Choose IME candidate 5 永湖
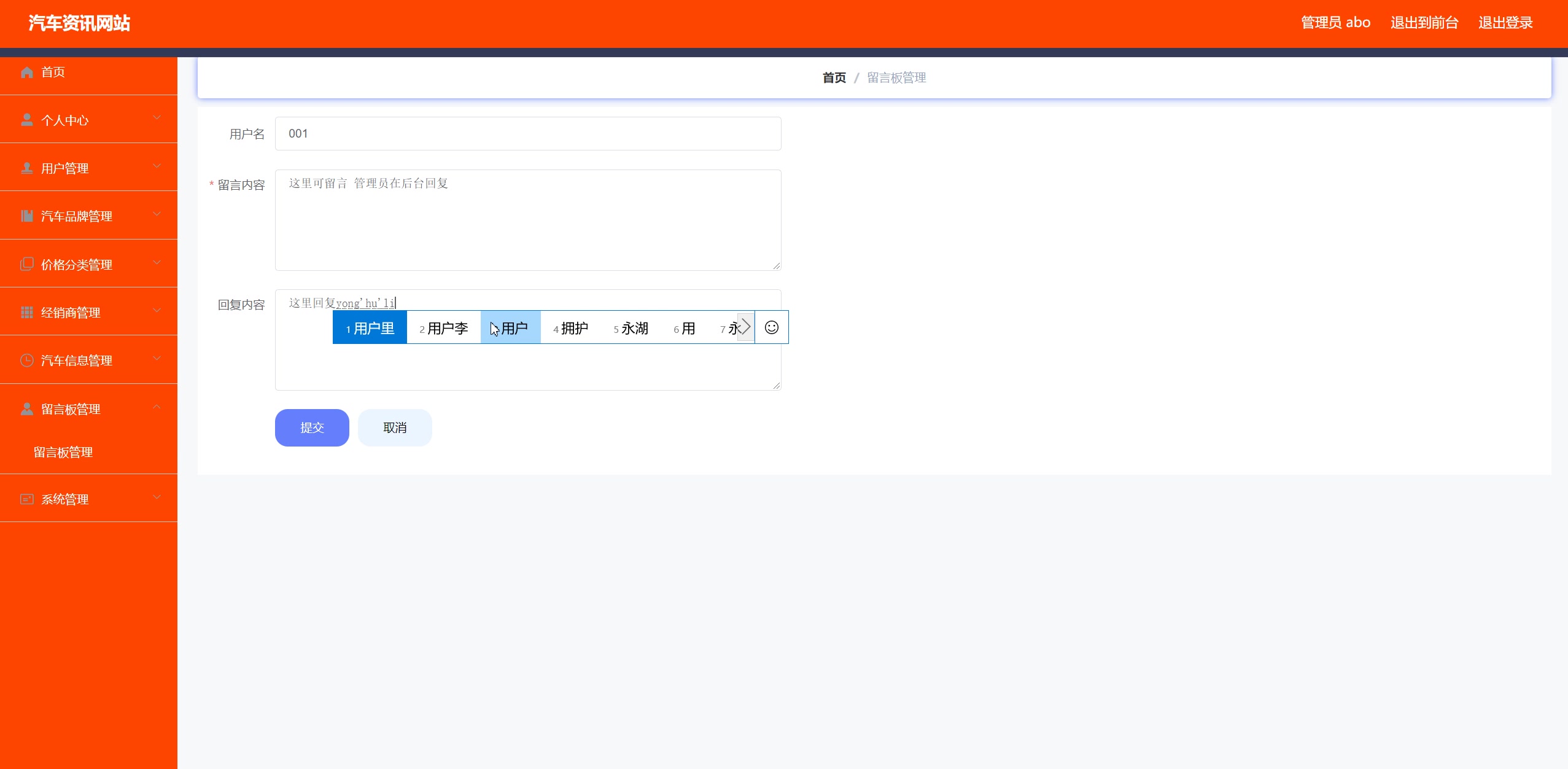The image size is (1568, 769). [x=631, y=327]
